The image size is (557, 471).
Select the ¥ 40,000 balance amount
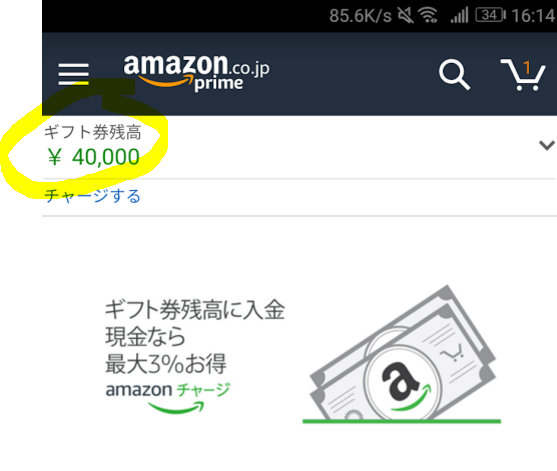(93, 157)
